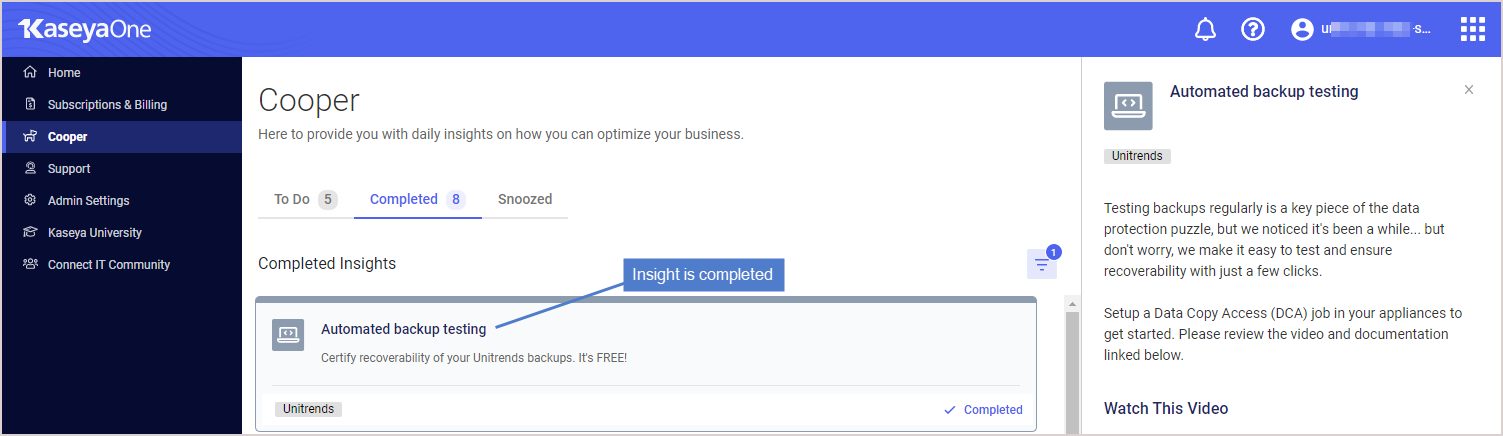Open the insights filter icon

(1042, 264)
